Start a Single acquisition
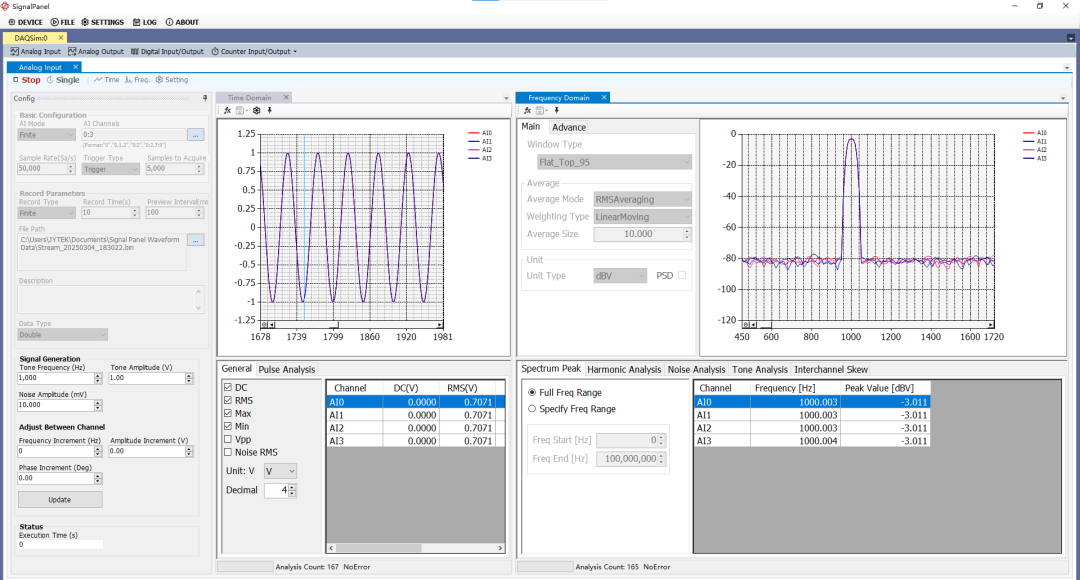This screenshot has height=580, width=1080. coord(63,80)
